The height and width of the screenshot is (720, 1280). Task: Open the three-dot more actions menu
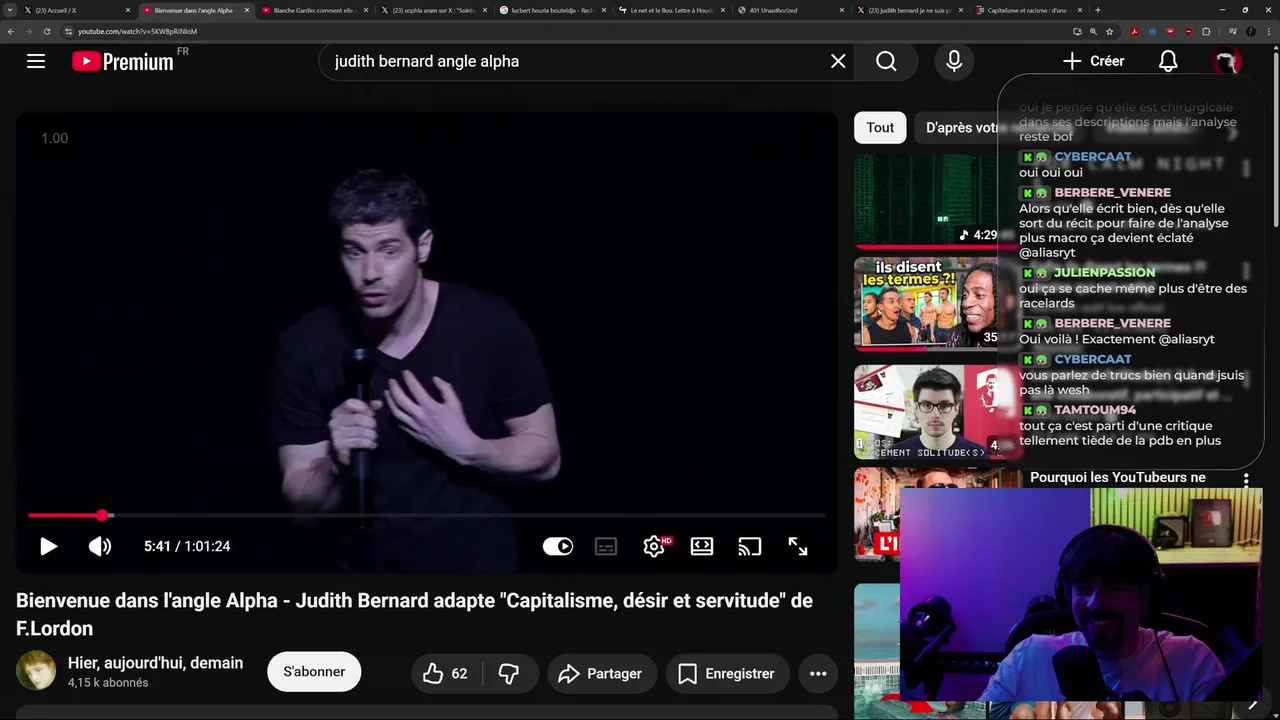point(818,674)
